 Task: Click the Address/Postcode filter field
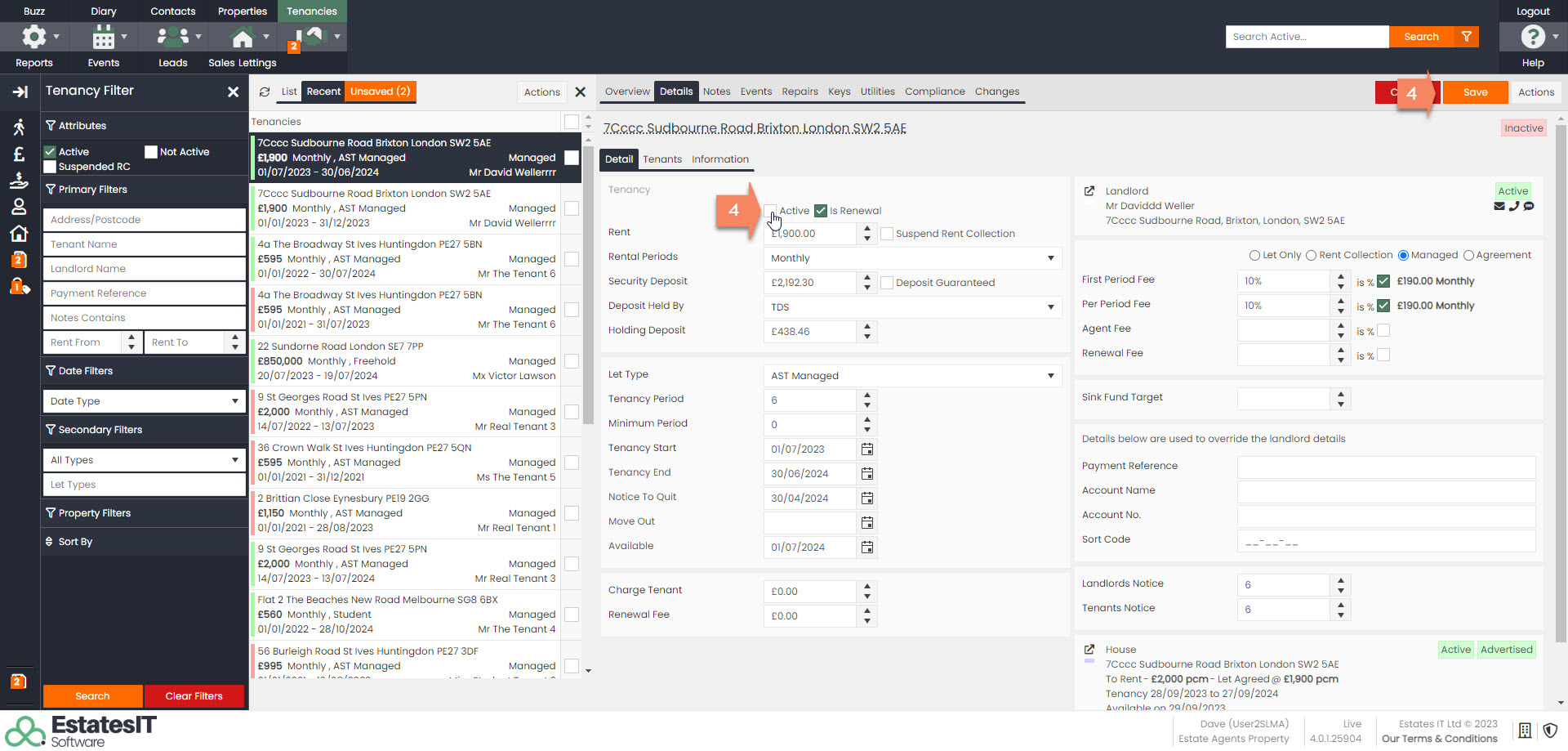tap(144, 220)
